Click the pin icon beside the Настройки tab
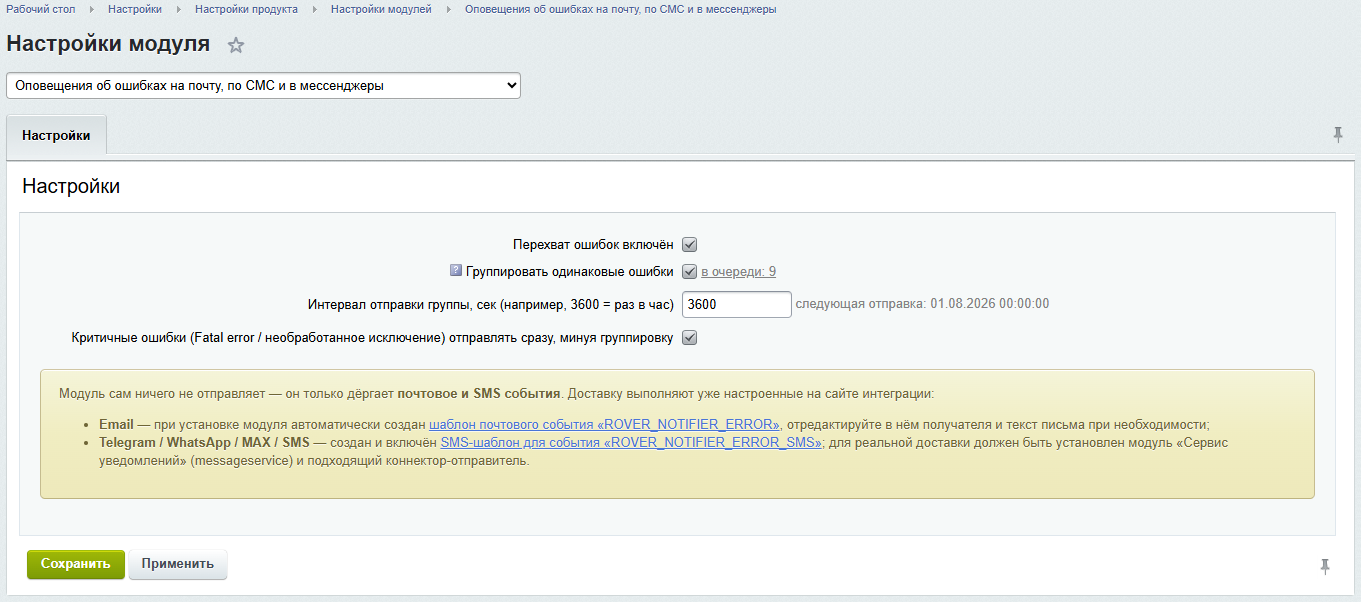Screen dimensions: 1361x602 point(1338,135)
